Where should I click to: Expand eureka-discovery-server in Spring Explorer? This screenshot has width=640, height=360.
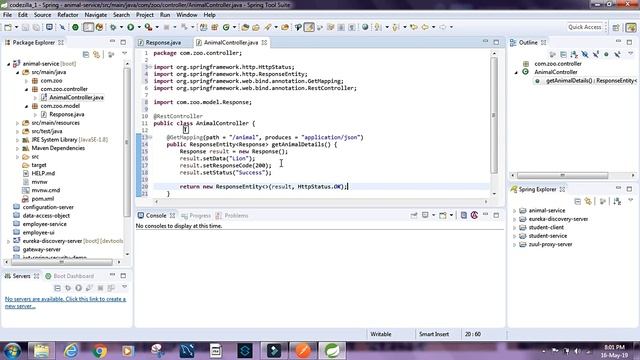pos(514,219)
